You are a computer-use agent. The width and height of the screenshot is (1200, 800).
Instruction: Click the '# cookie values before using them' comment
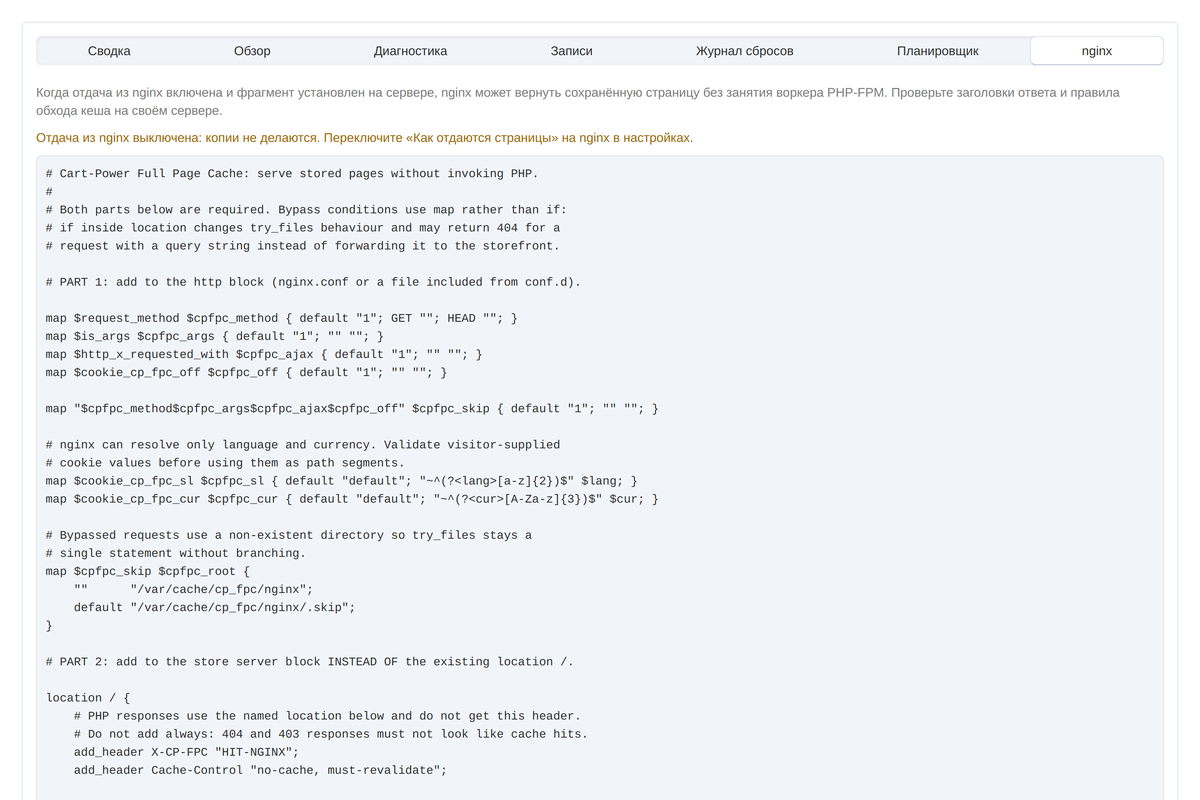(x=225, y=463)
